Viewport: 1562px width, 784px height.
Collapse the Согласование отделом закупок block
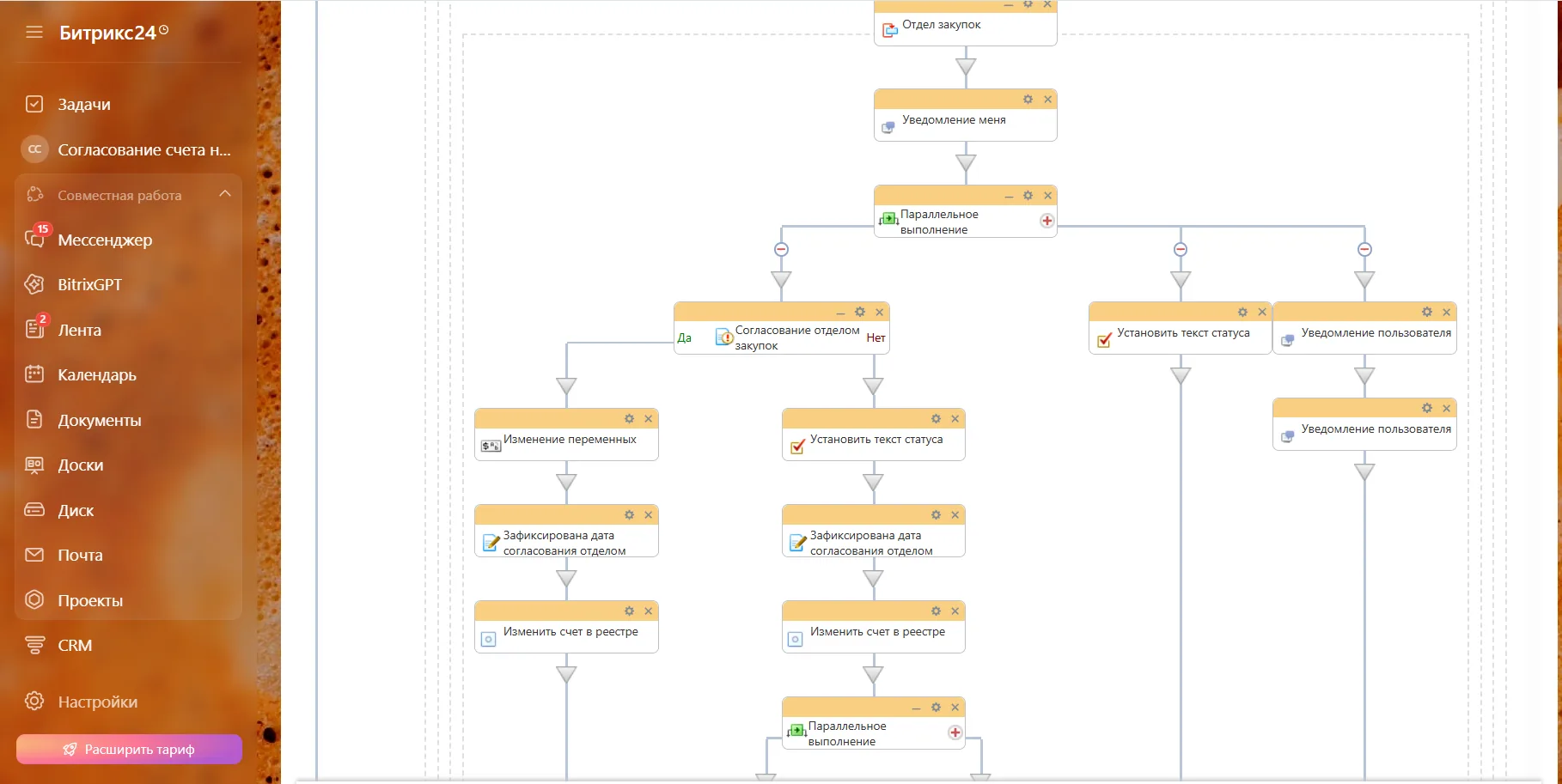(x=840, y=313)
